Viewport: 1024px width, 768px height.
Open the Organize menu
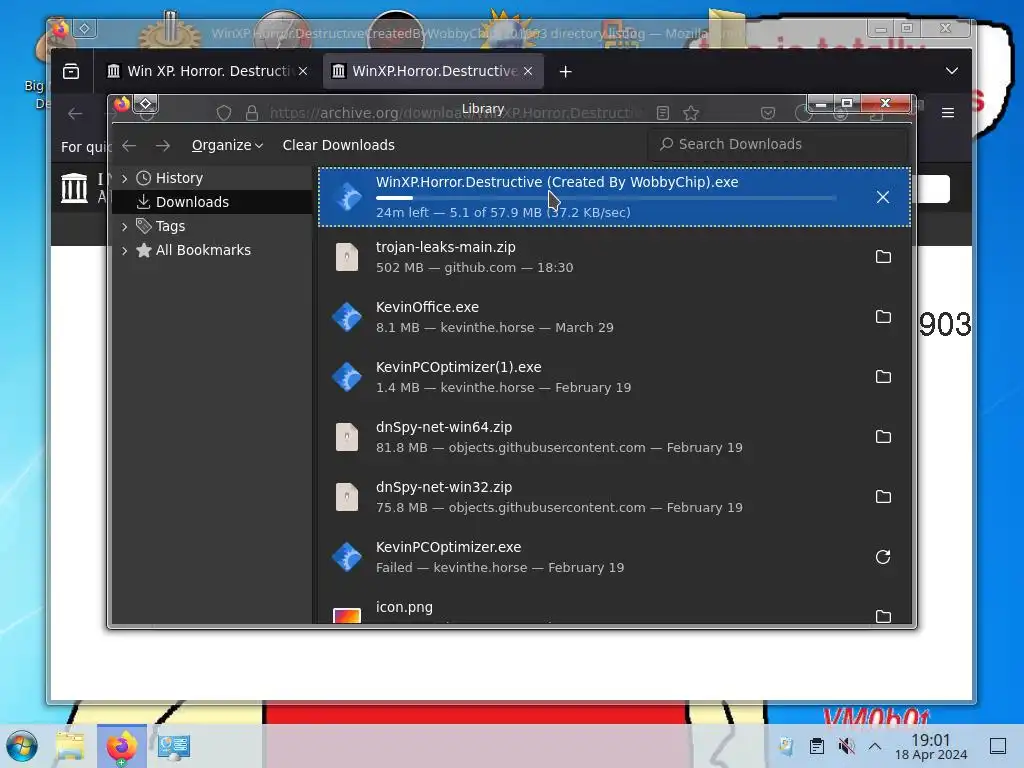[227, 145]
